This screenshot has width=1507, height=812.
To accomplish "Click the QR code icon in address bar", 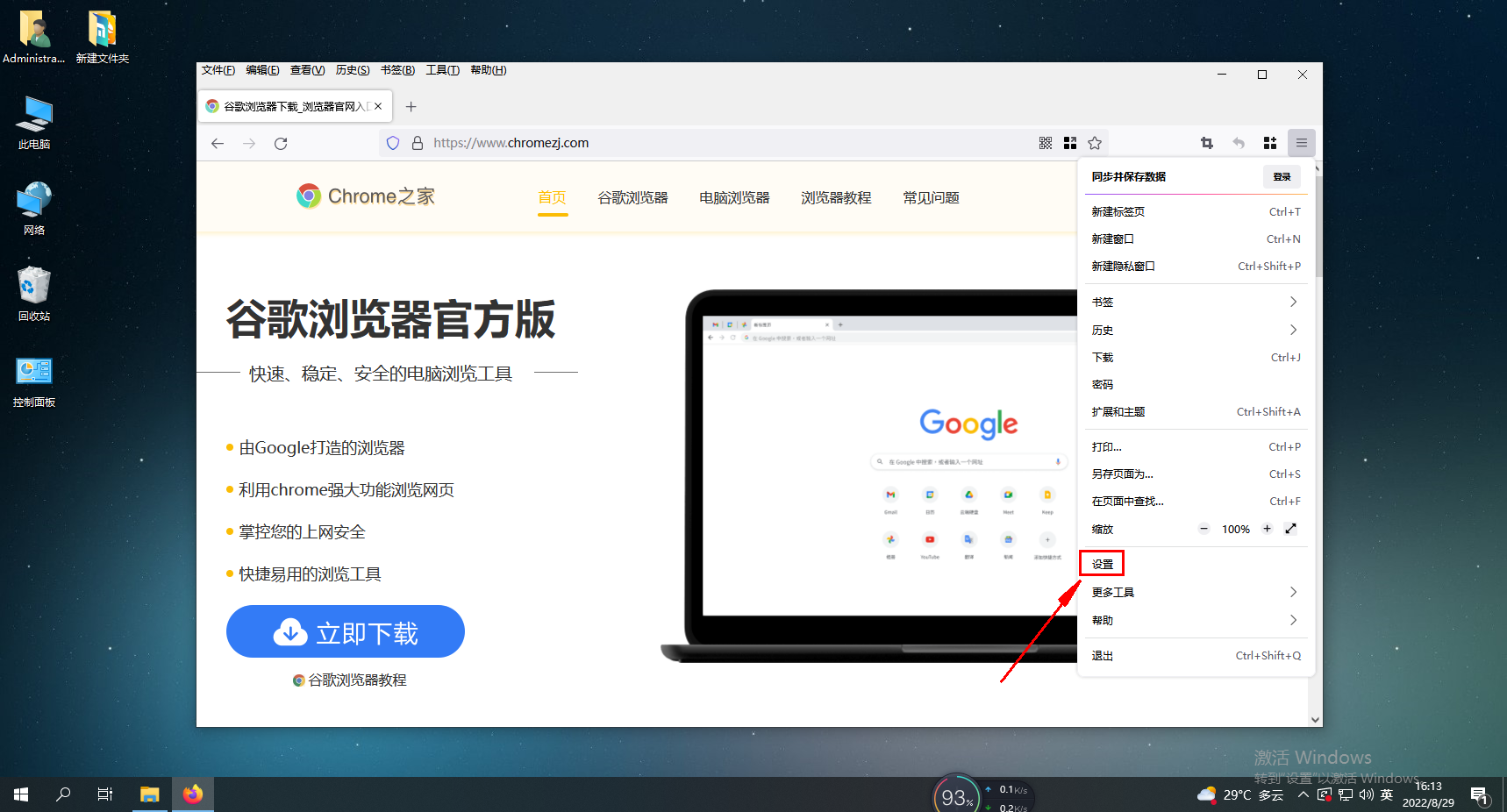I will [1046, 143].
